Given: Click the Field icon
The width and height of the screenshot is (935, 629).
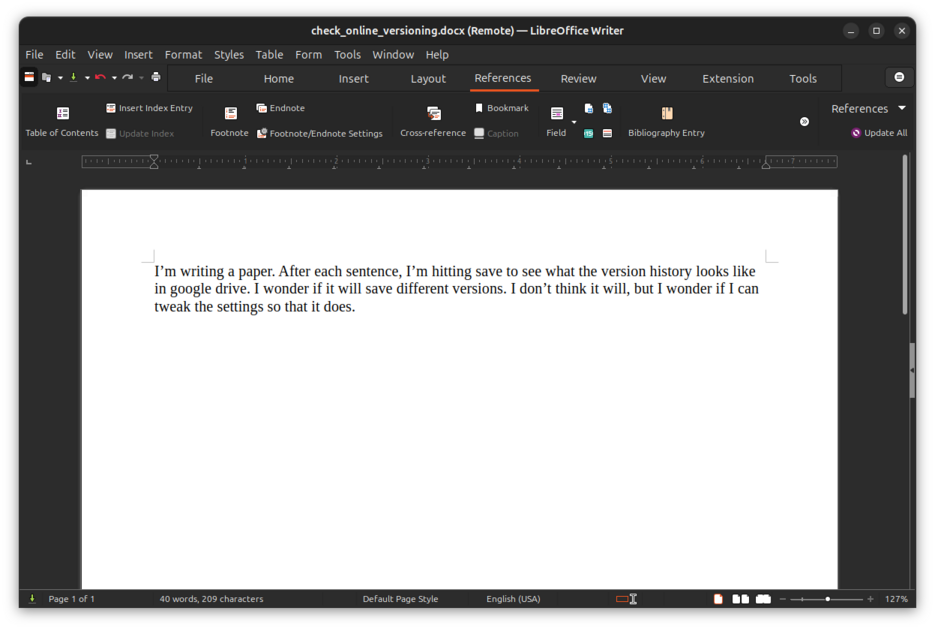Looking at the screenshot, I should (x=557, y=113).
